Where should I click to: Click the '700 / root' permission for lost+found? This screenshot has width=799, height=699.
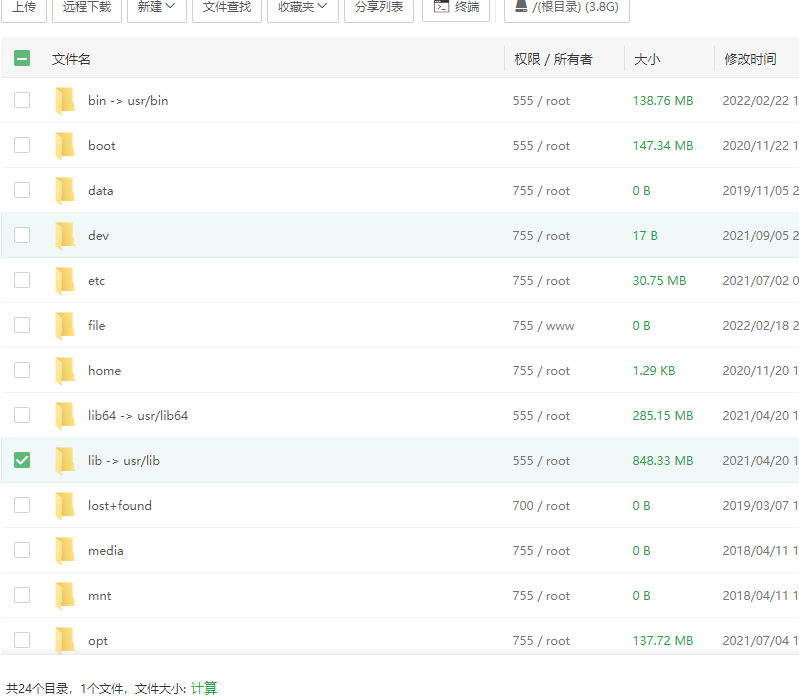click(x=541, y=505)
